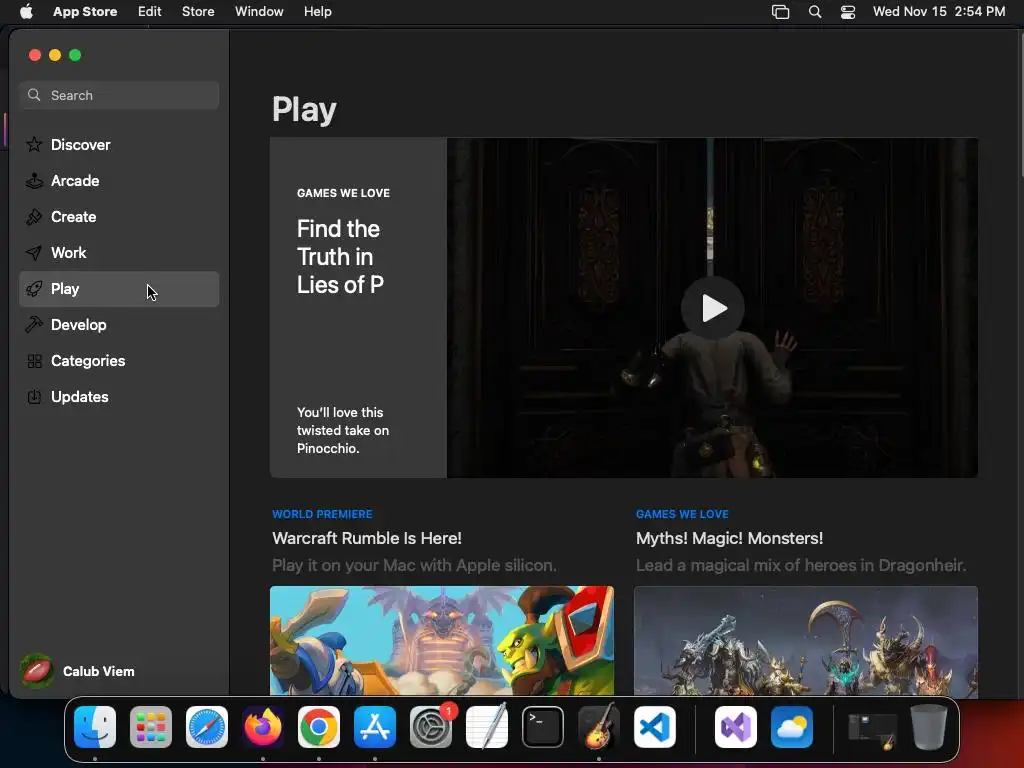Click the magnifier icon in Search field
Screen dimensions: 1024x768
click(34, 95)
